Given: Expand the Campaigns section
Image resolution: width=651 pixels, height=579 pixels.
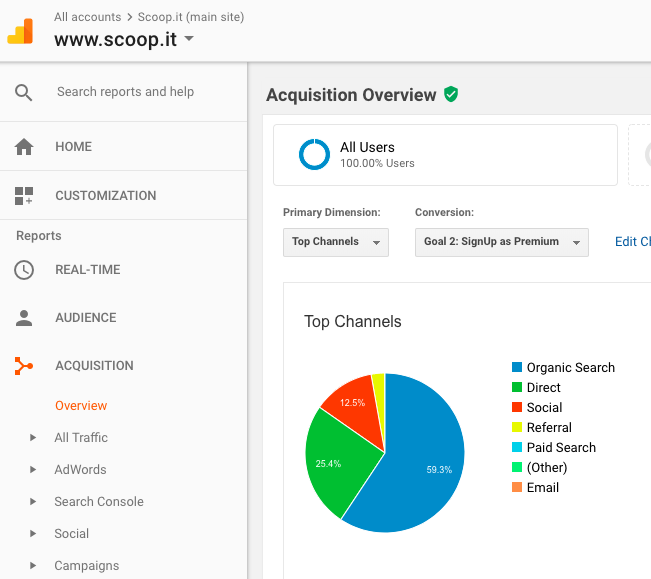Looking at the screenshot, I should tap(33, 565).
